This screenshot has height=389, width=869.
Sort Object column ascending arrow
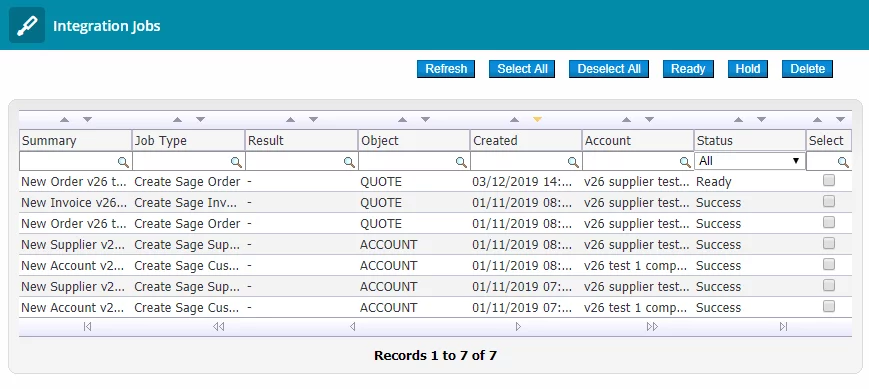[x=403, y=119]
